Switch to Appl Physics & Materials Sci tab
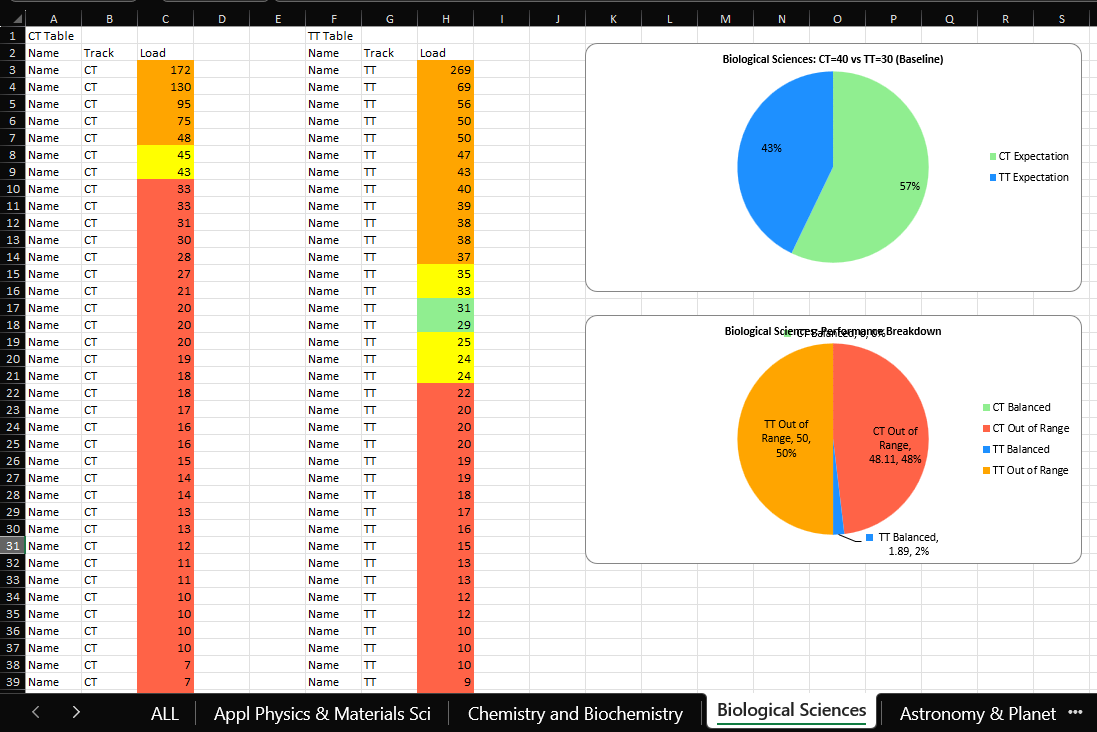Image resolution: width=1097 pixels, height=732 pixels. coord(322,713)
